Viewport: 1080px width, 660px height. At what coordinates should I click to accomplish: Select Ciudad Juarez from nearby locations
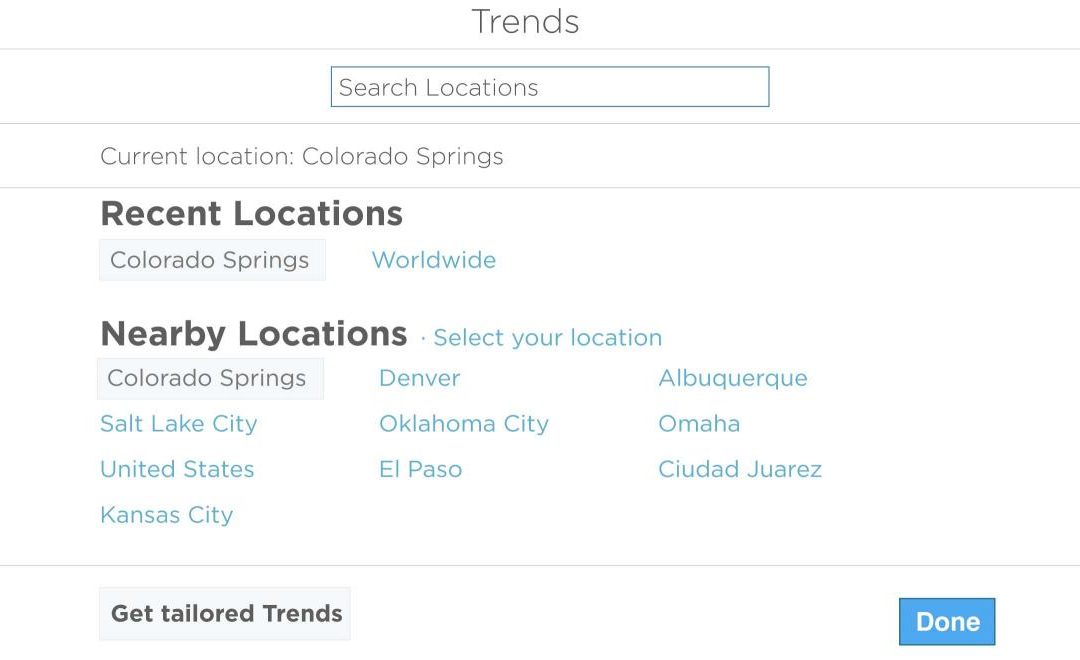point(739,469)
